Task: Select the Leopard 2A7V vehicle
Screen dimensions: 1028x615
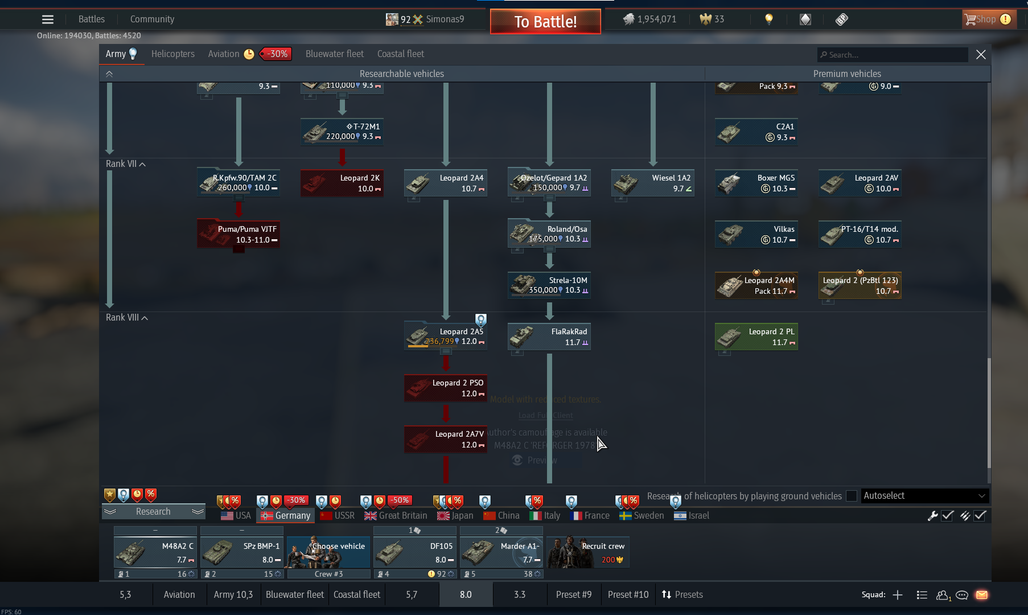Action: [445, 439]
